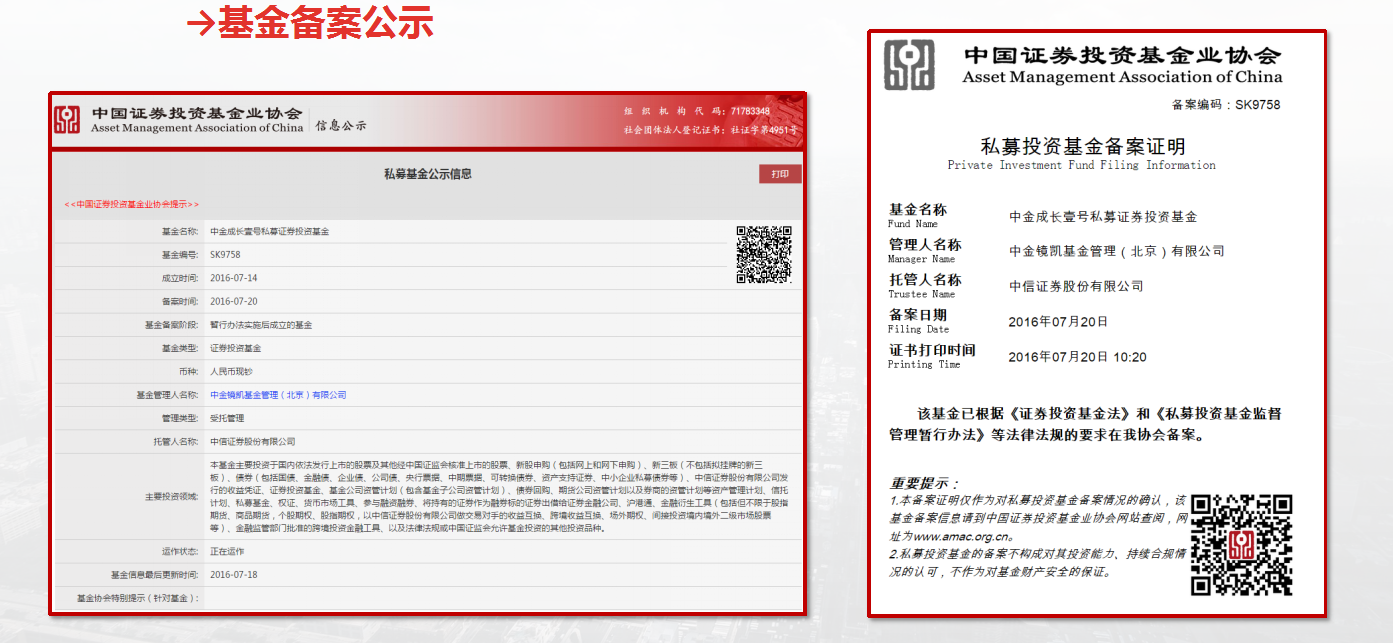Click the 管理人名称 Manager Name label on certificate
This screenshot has height=643, width=1393.
pyautogui.click(x=924, y=251)
